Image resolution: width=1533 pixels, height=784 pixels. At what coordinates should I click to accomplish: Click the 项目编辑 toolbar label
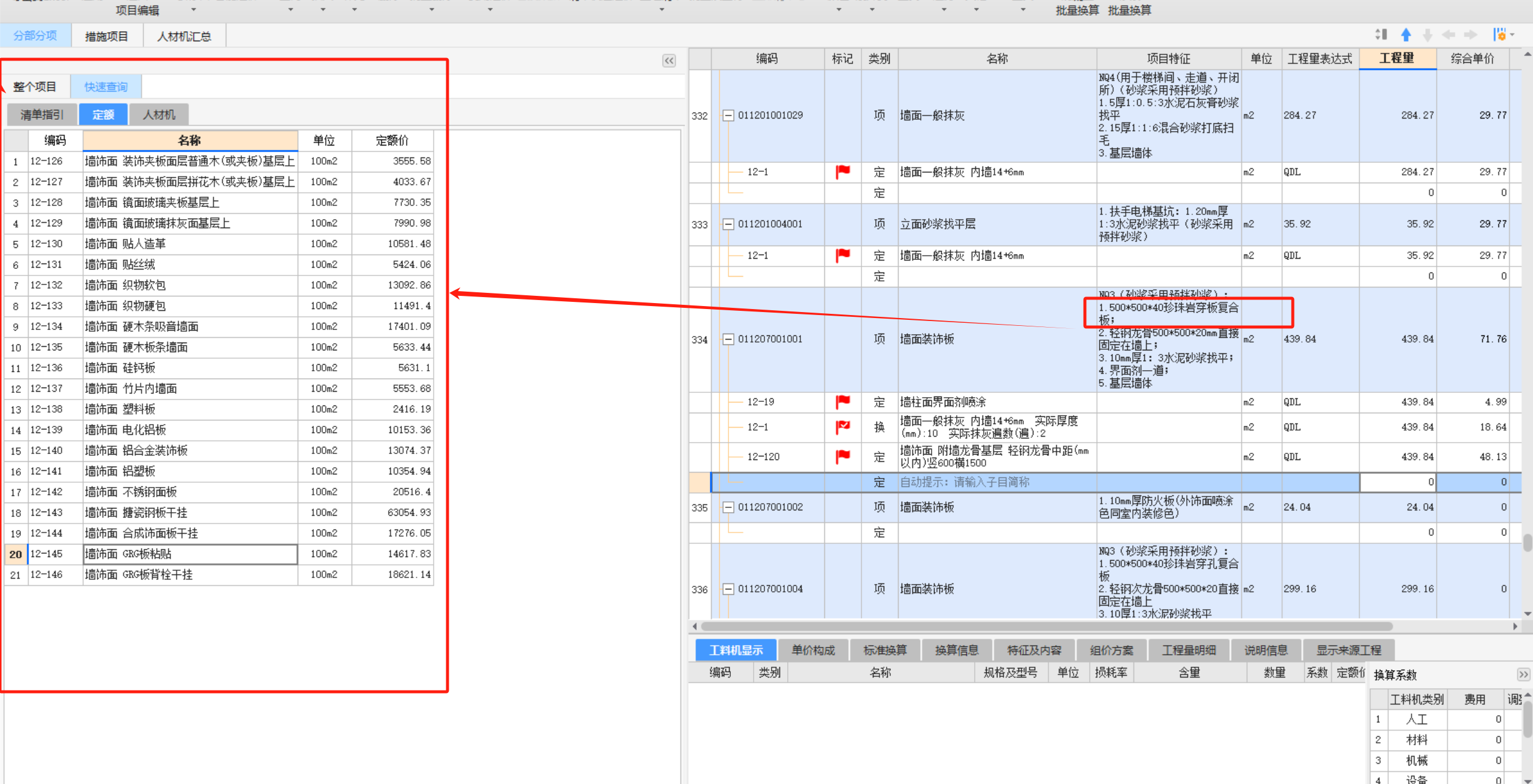(137, 10)
